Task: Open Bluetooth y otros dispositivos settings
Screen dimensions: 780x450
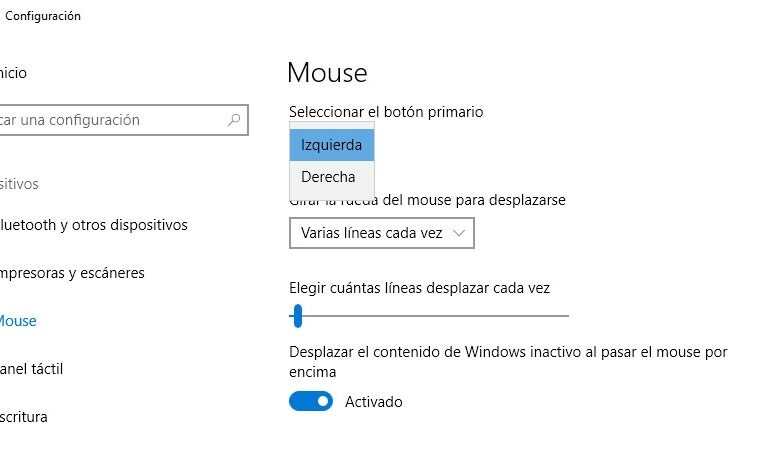Action: 94,225
